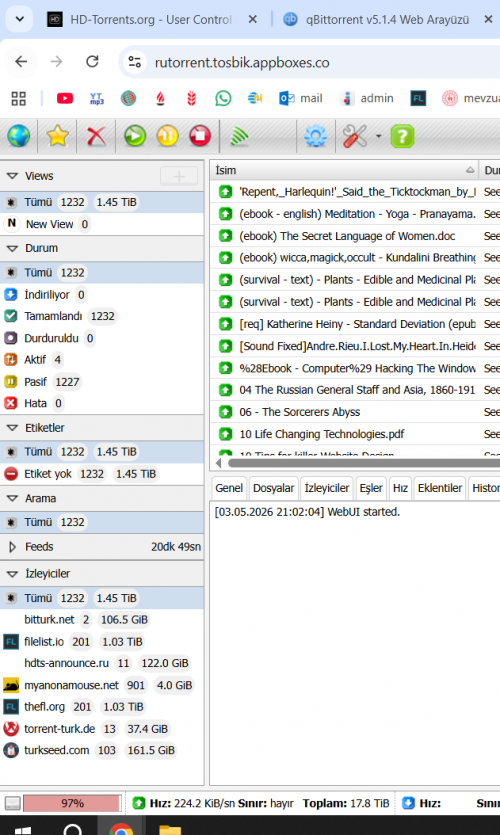The image size is (500, 835).
Task: Collapse the İzleyiciler trackers section
Action: (x=13, y=574)
